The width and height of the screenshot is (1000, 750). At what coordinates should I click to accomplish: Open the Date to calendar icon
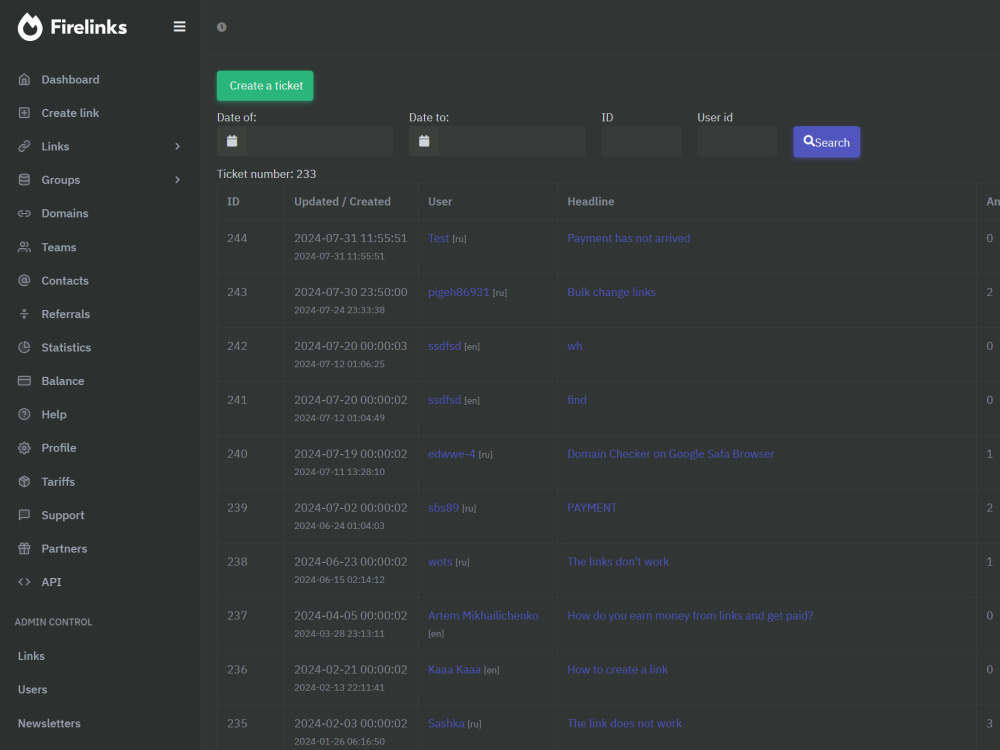pos(424,141)
